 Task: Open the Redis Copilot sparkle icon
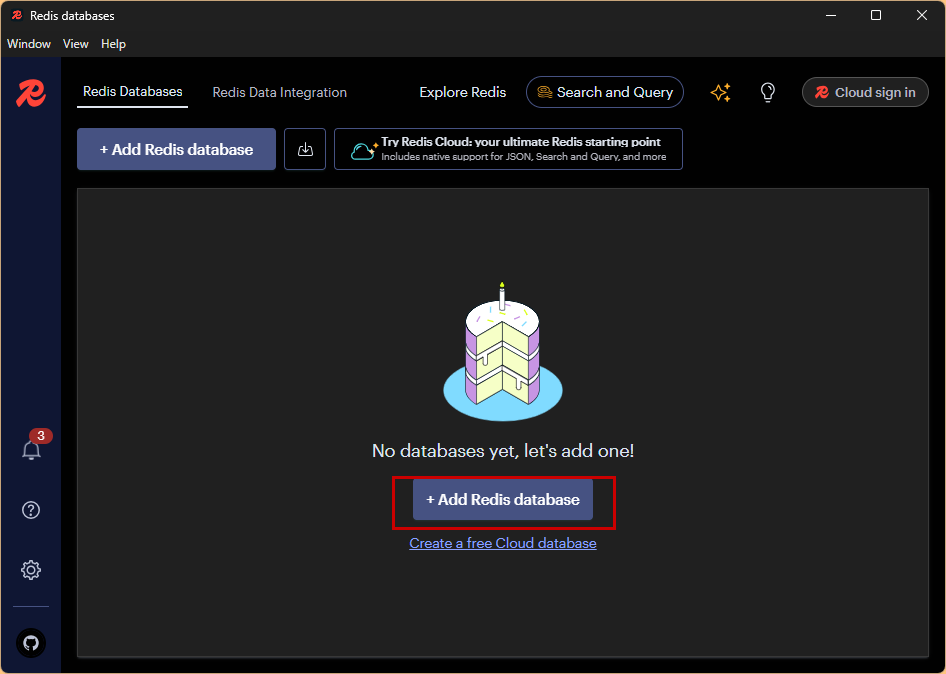720,92
